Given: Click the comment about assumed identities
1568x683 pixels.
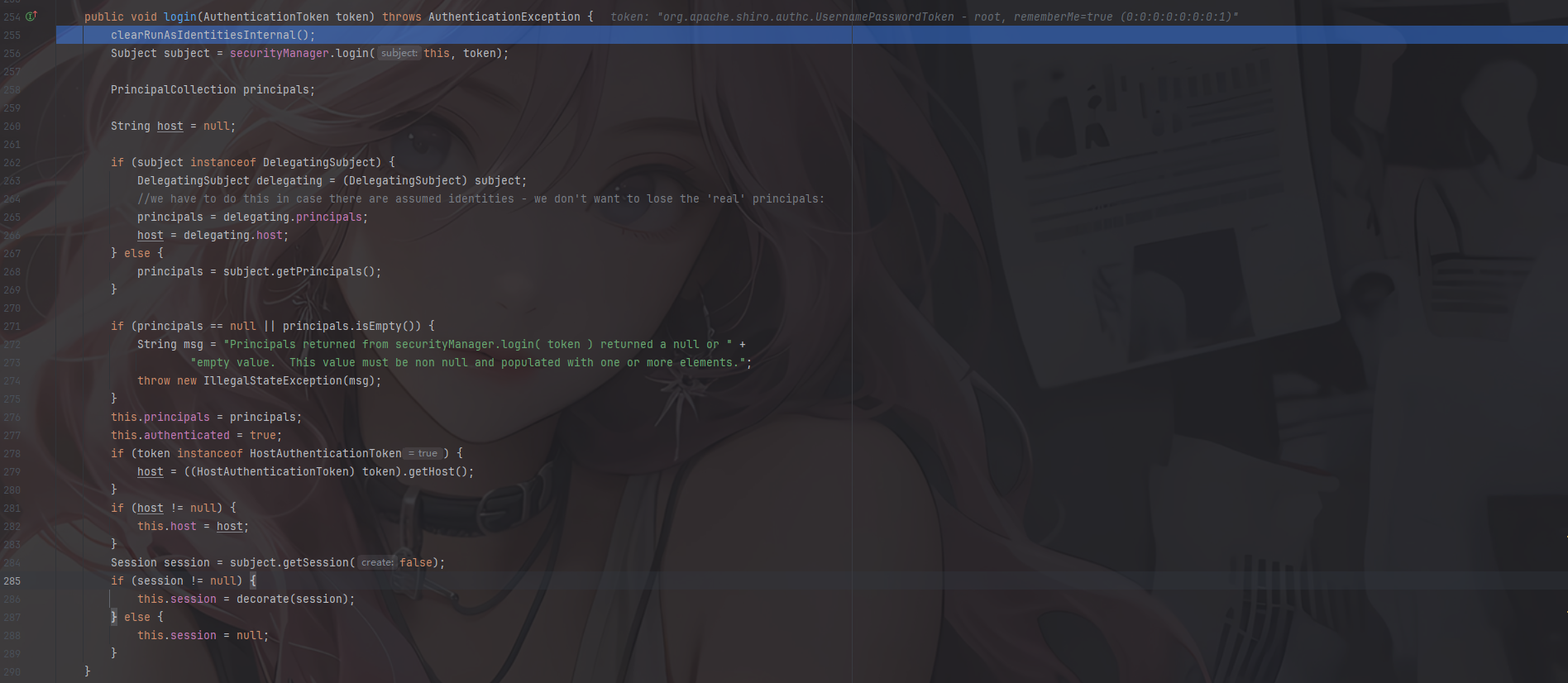Looking at the screenshot, I should pos(480,198).
